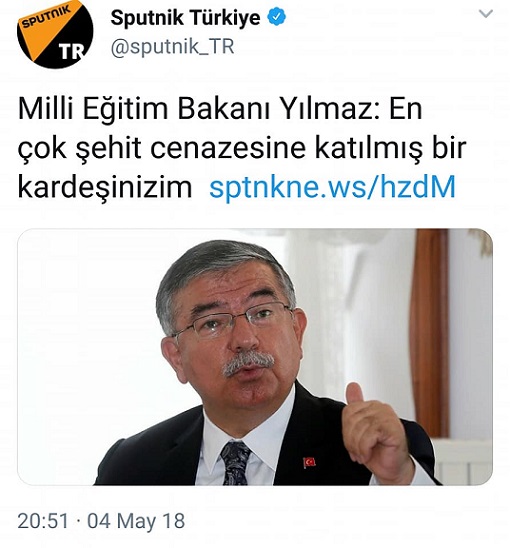Click the 20:51 · 04 May 18 timestamp
Viewport: 510px width, 548px height.
pyautogui.click(x=101, y=521)
